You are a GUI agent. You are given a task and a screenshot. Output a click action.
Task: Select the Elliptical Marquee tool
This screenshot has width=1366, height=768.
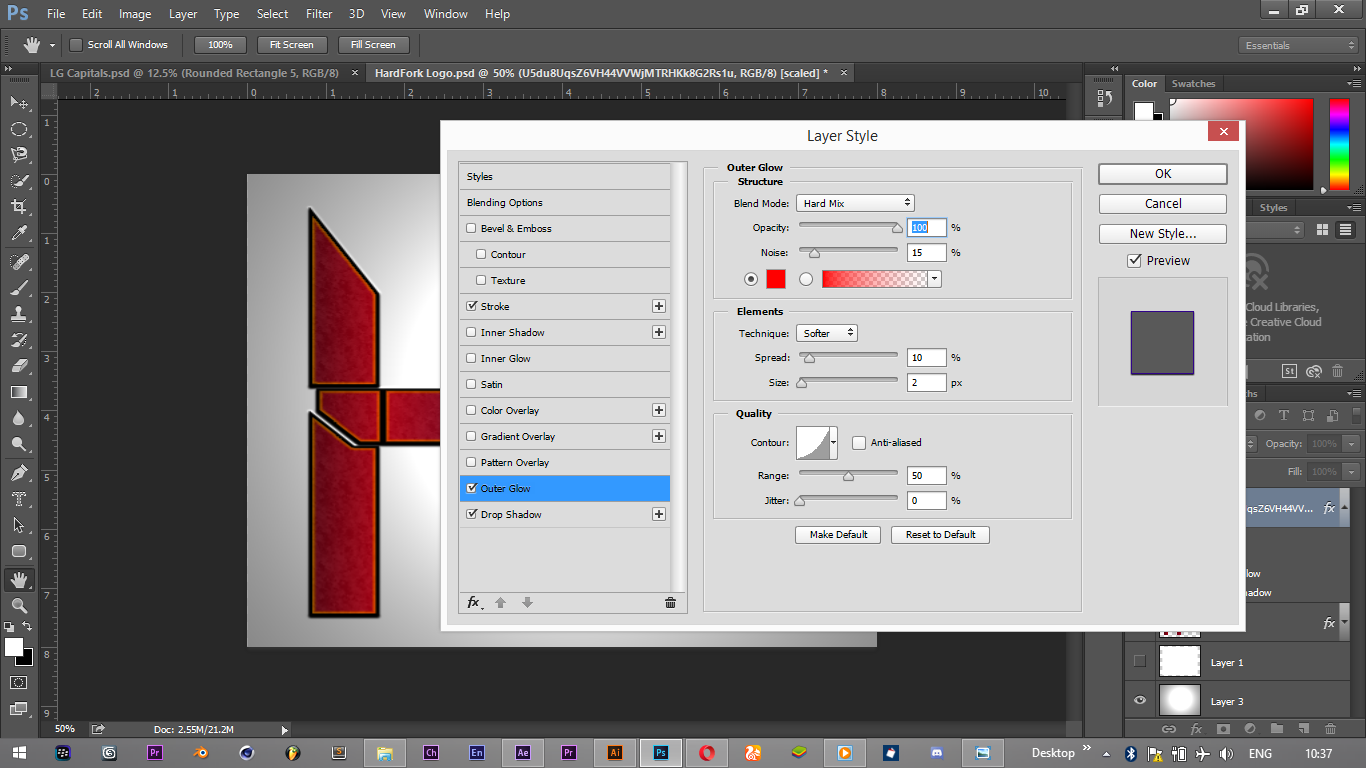pos(19,129)
